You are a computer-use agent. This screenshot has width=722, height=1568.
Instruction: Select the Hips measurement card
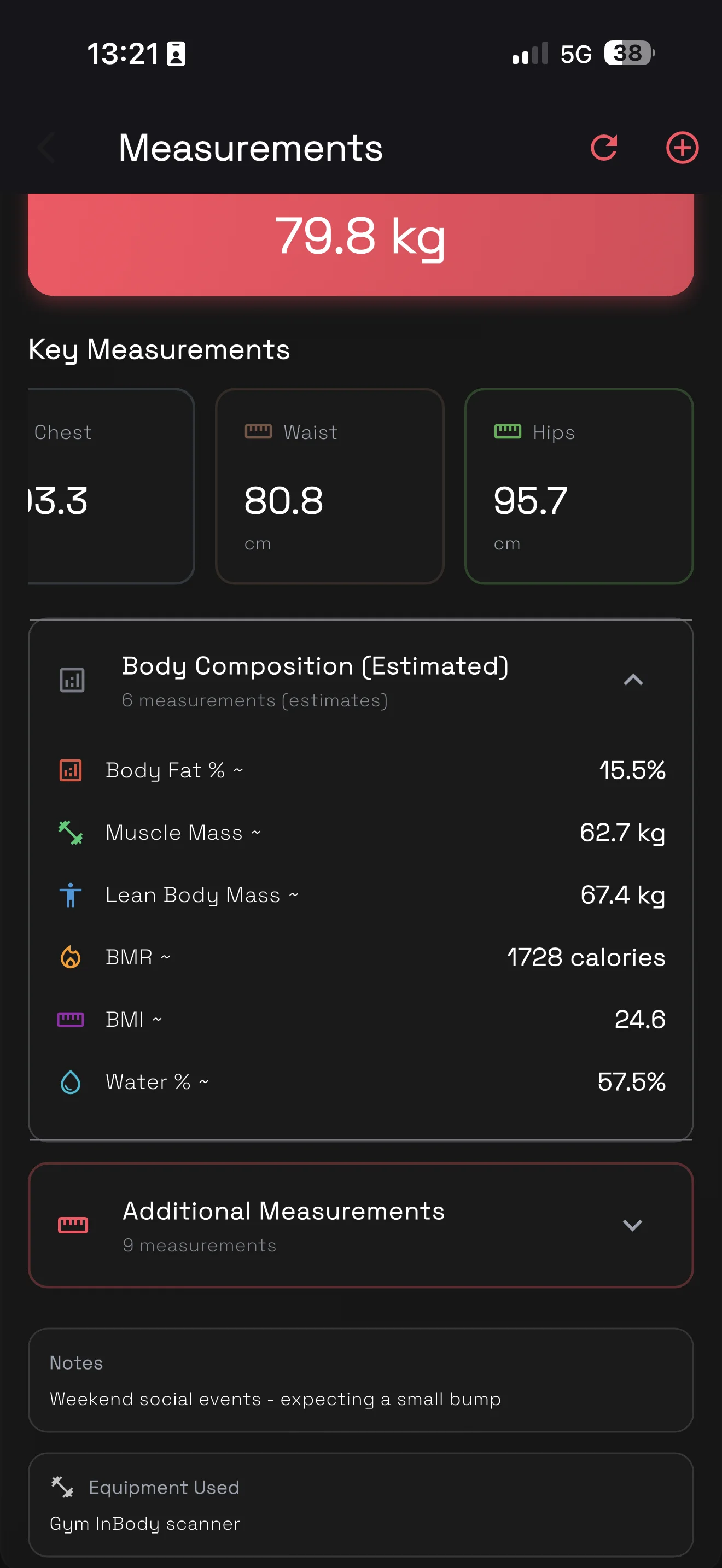pyautogui.click(x=578, y=485)
